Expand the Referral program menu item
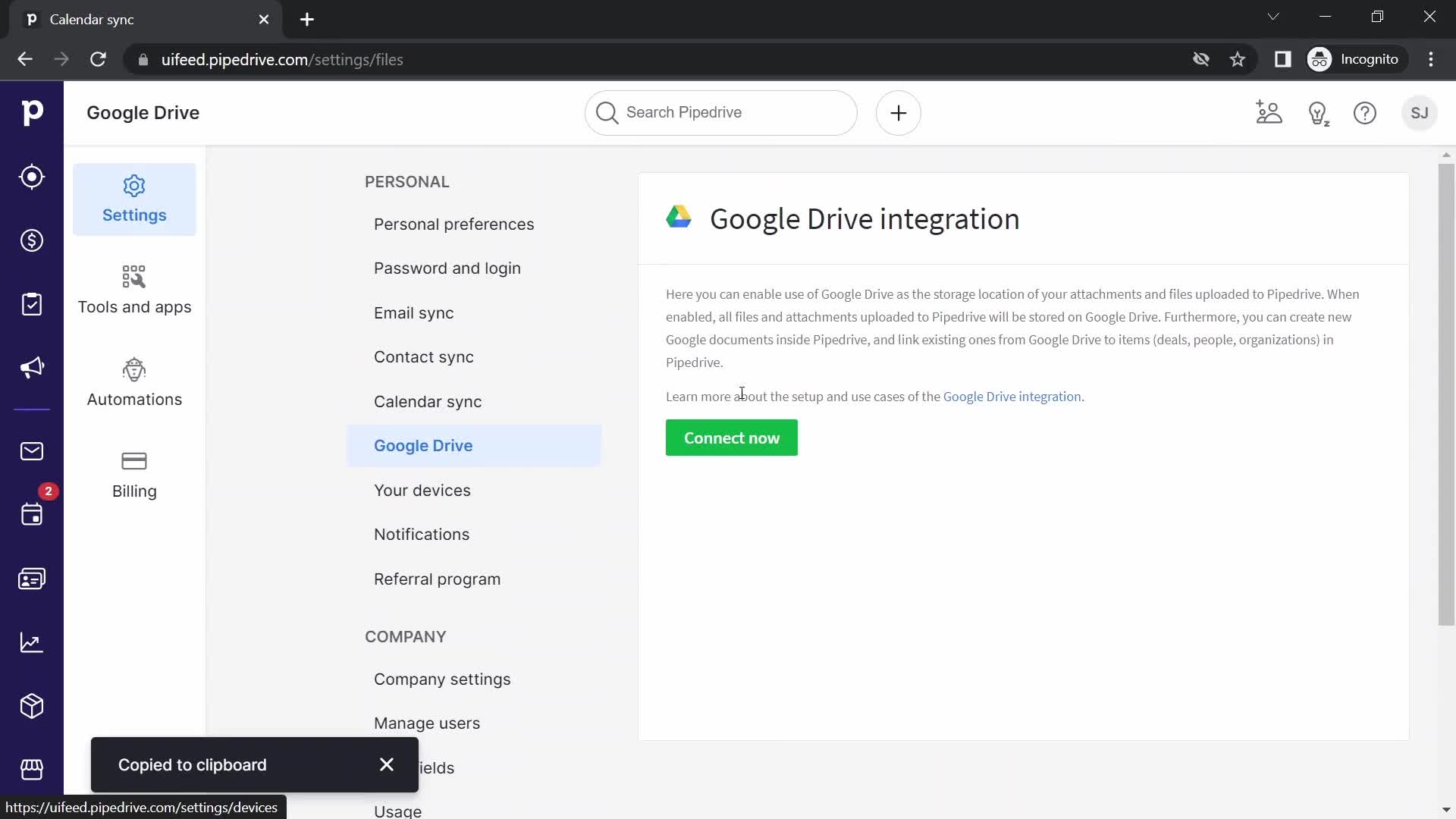Image resolution: width=1456 pixels, height=819 pixels. (437, 579)
